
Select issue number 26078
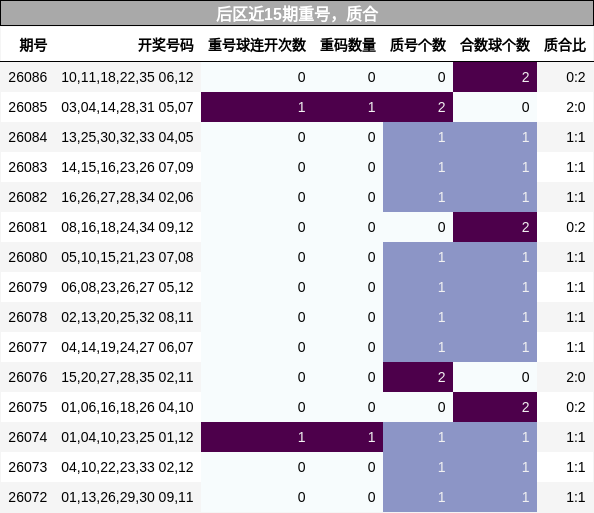[x=28, y=317]
